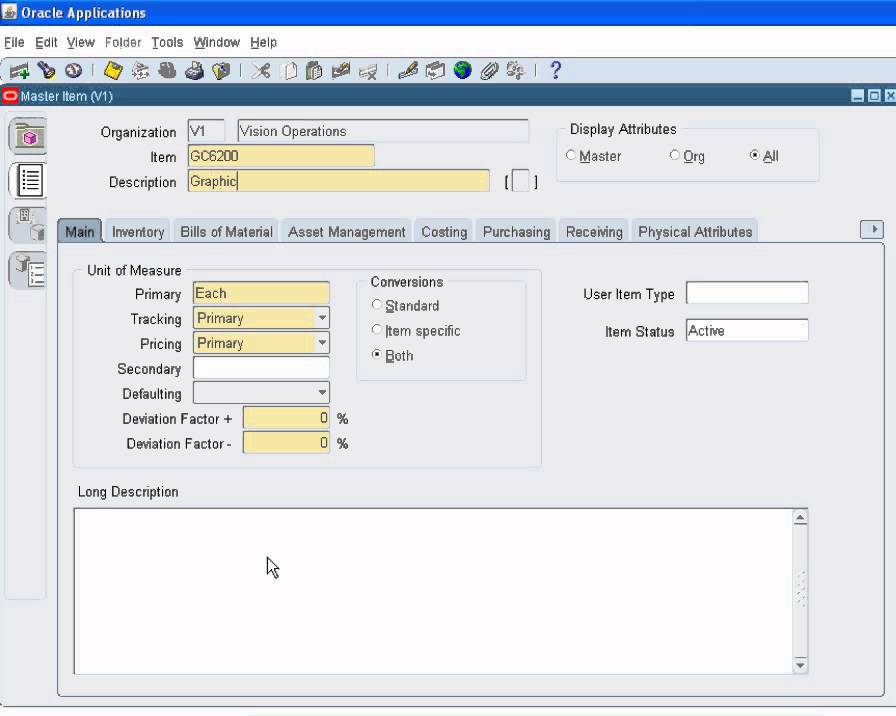
Task: Click the Primary unit of measure field
Action: tap(261, 293)
